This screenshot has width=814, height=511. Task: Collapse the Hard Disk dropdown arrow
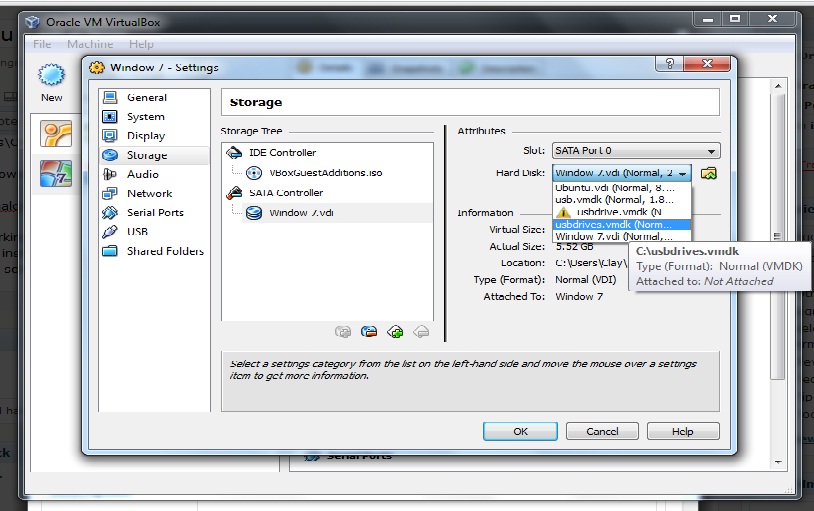point(682,174)
